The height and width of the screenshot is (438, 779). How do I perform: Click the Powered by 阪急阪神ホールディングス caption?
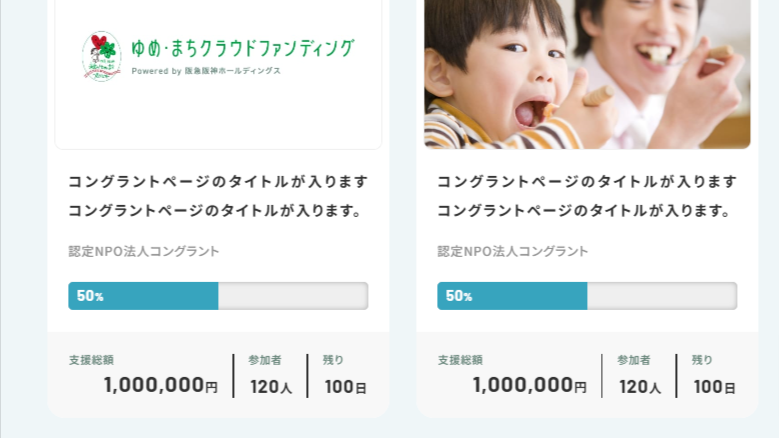tap(206, 71)
